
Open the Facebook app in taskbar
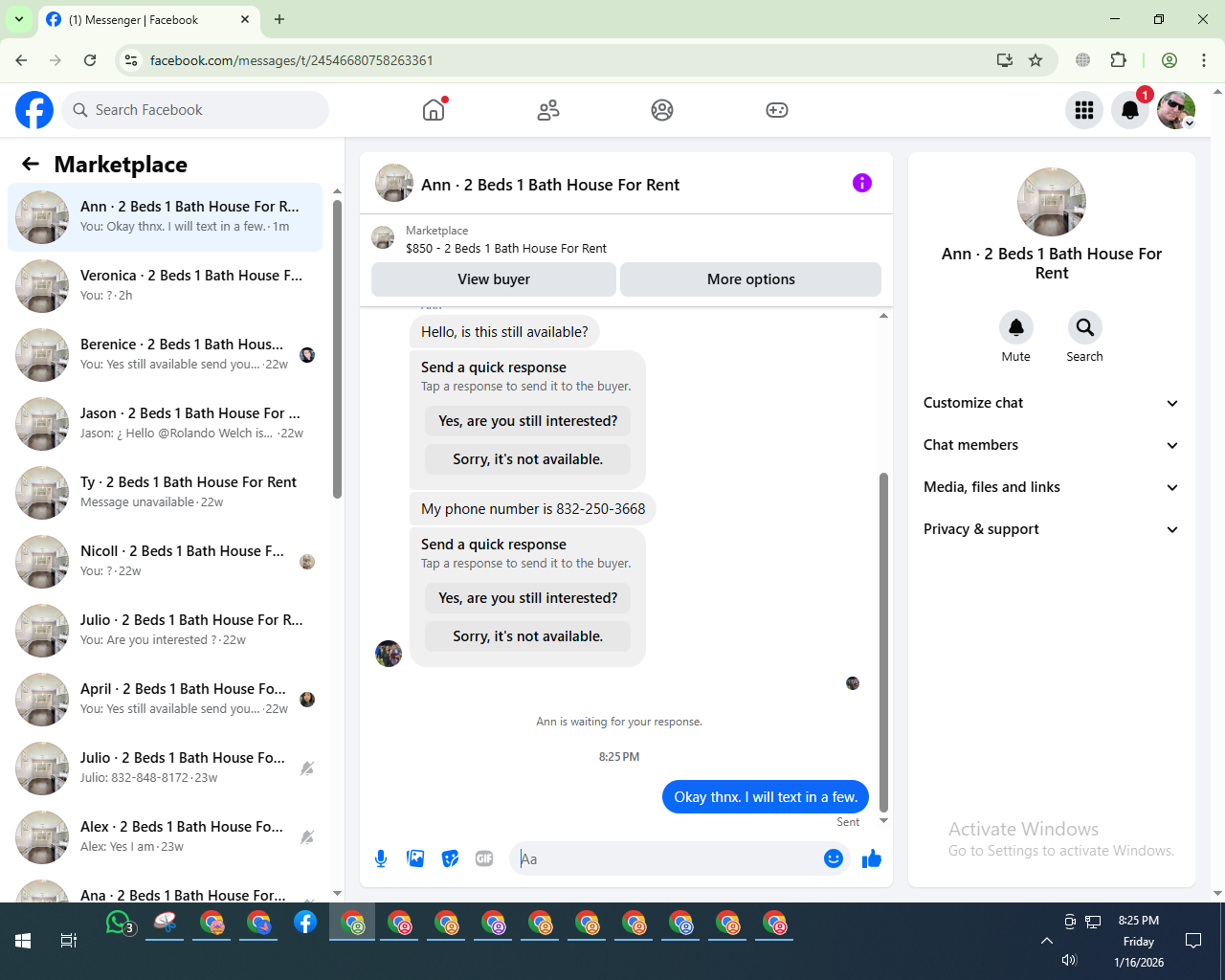pyautogui.click(x=305, y=923)
